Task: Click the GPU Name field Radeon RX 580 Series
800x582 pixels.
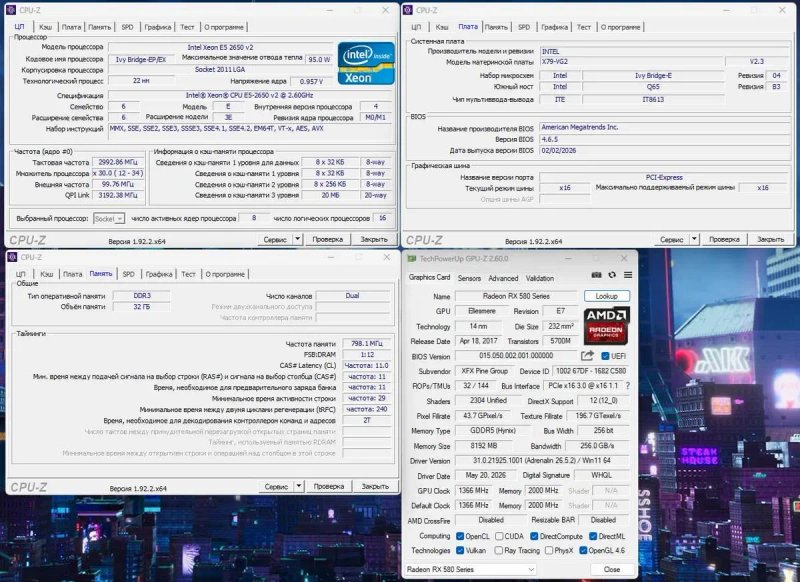Action: click(x=516, y=296)
